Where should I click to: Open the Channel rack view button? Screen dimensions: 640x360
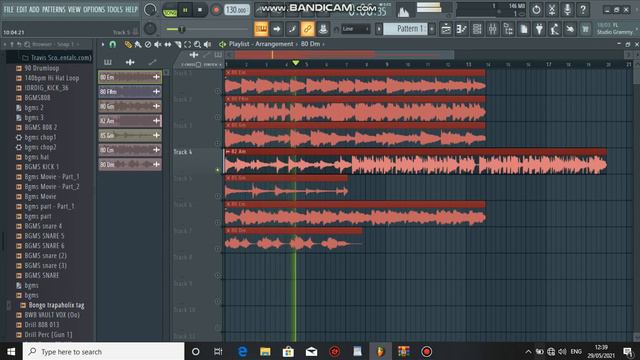(x=477, y=29)
